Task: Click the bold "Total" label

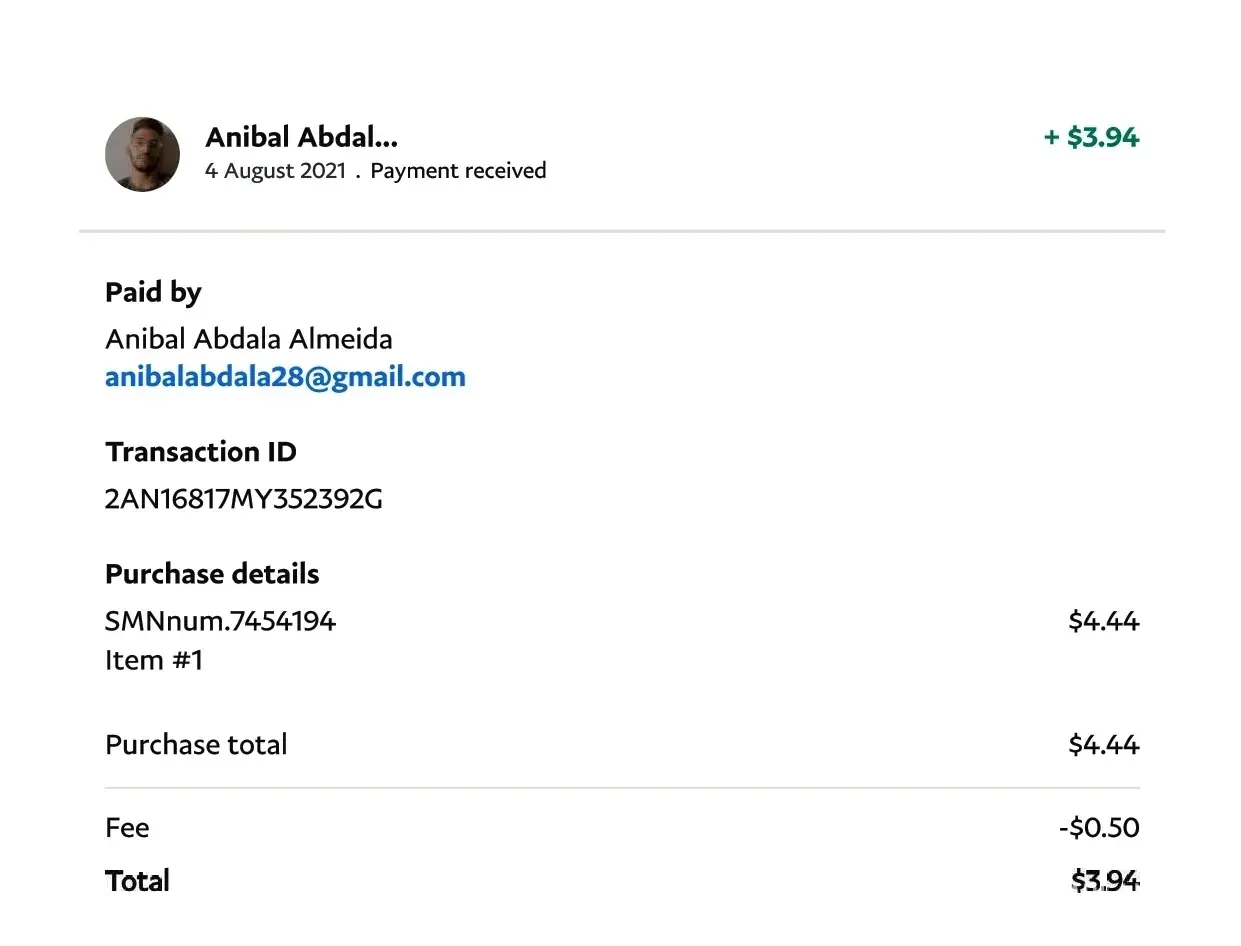Action: coord(137,881)
